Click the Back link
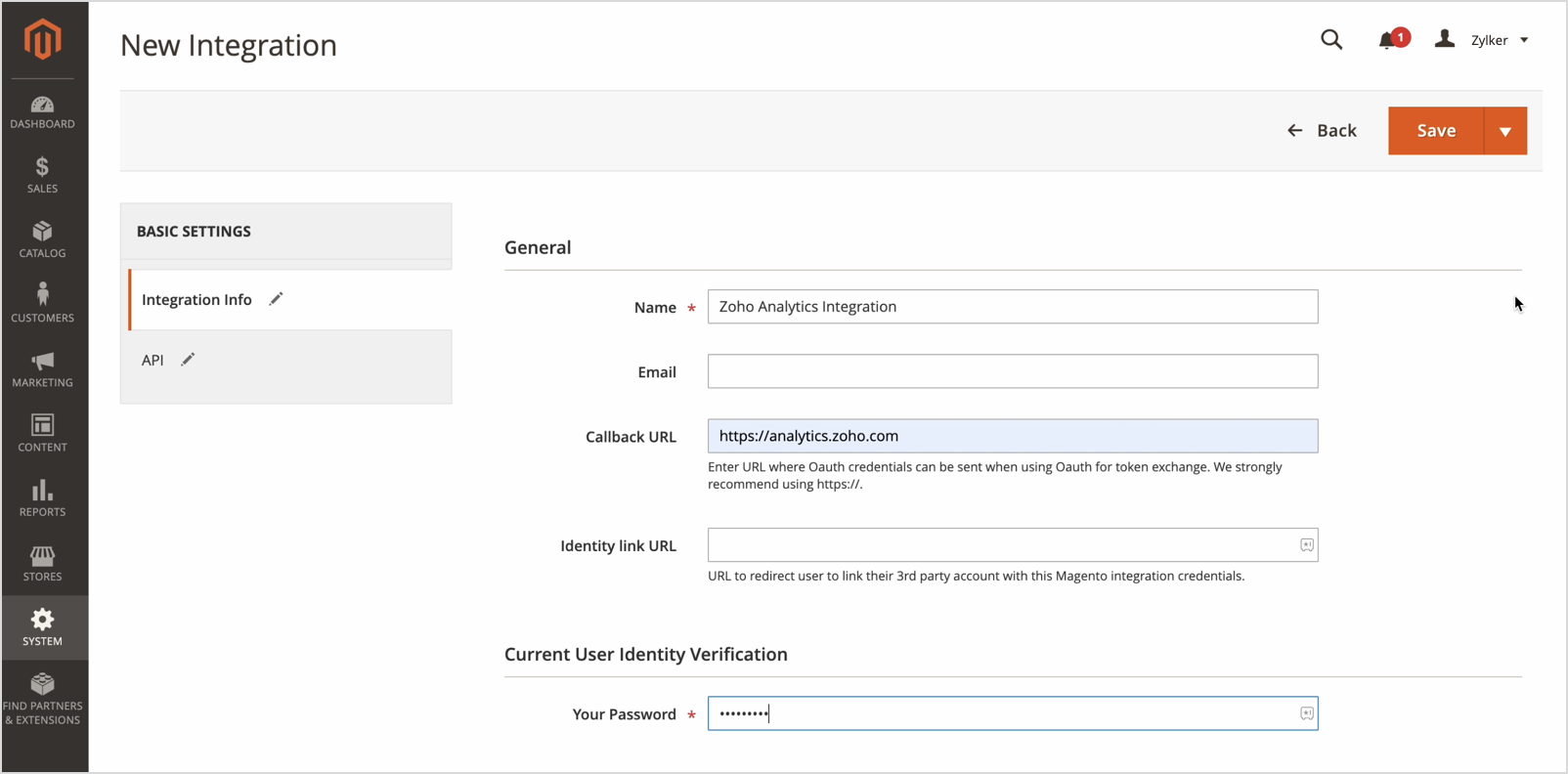The image size is (1568, 774). coord(1323,131)
